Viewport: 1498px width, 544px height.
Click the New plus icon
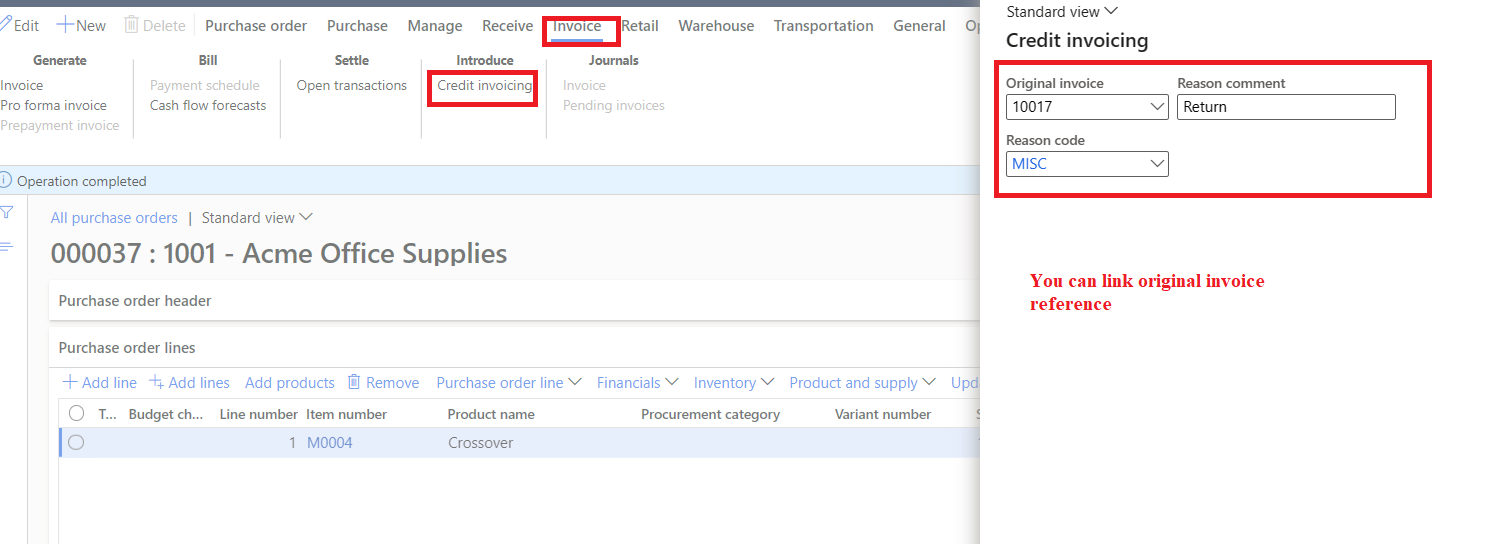pyautogui.click(x=64, y=25)
